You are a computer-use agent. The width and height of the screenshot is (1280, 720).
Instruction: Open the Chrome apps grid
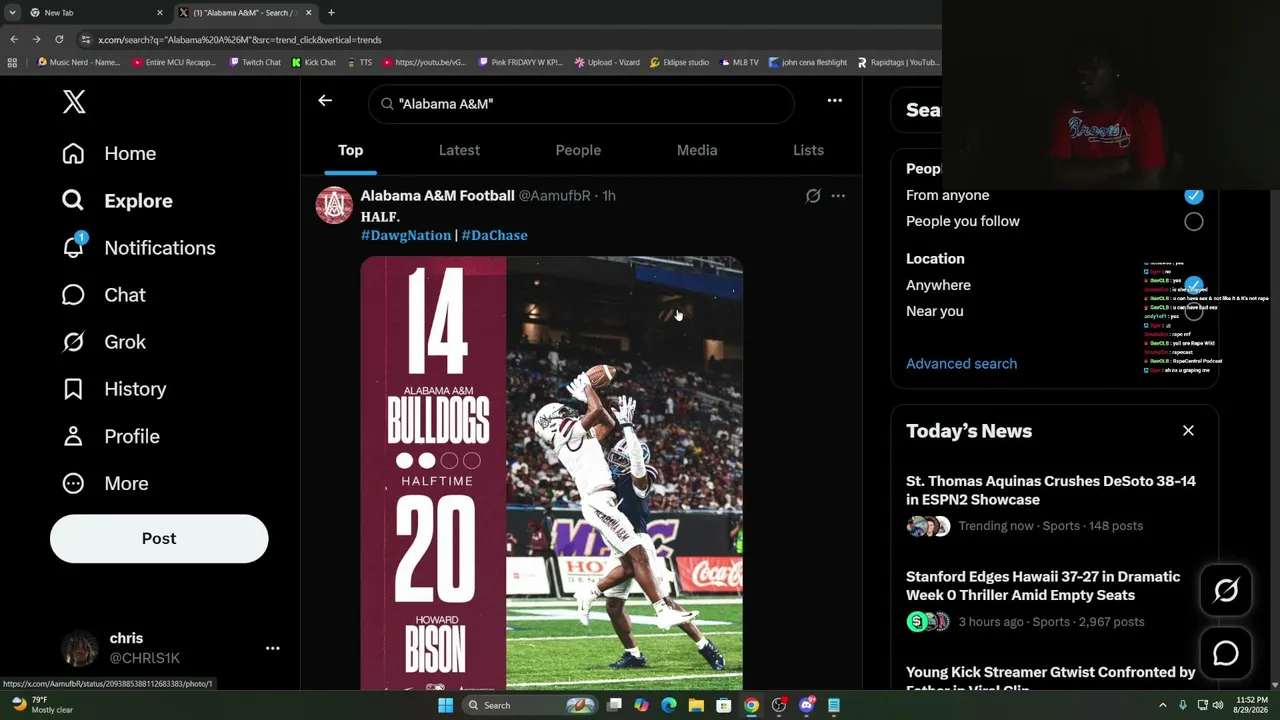[x=12, y=62]
